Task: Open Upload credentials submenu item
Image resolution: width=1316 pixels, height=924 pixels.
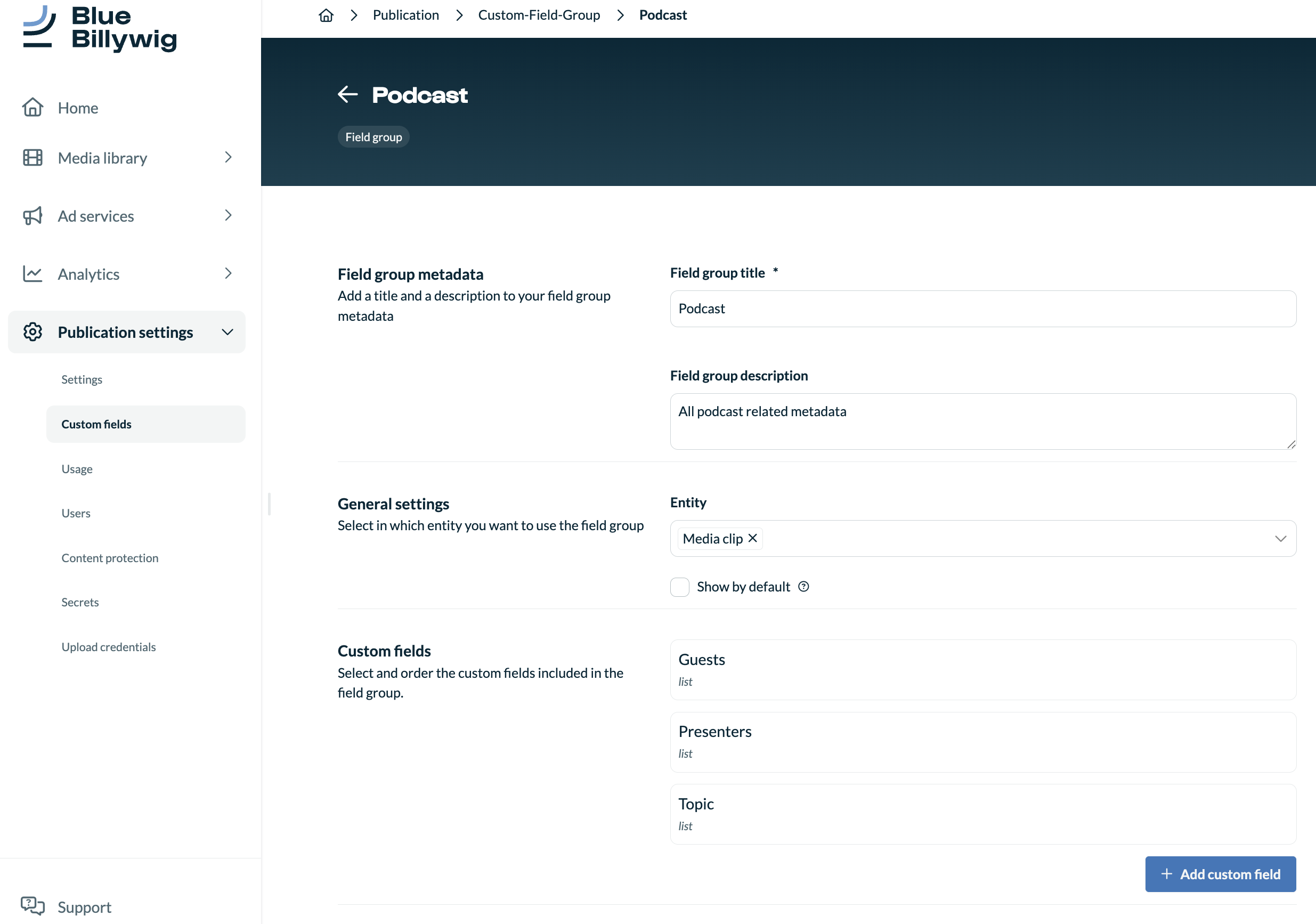Action: 109,646
